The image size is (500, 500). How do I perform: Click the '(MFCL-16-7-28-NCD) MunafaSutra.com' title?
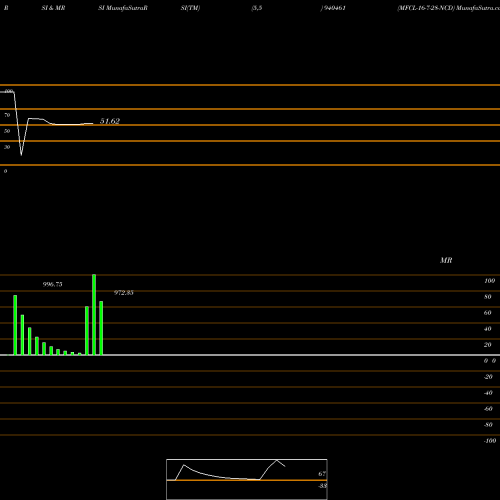448,8
